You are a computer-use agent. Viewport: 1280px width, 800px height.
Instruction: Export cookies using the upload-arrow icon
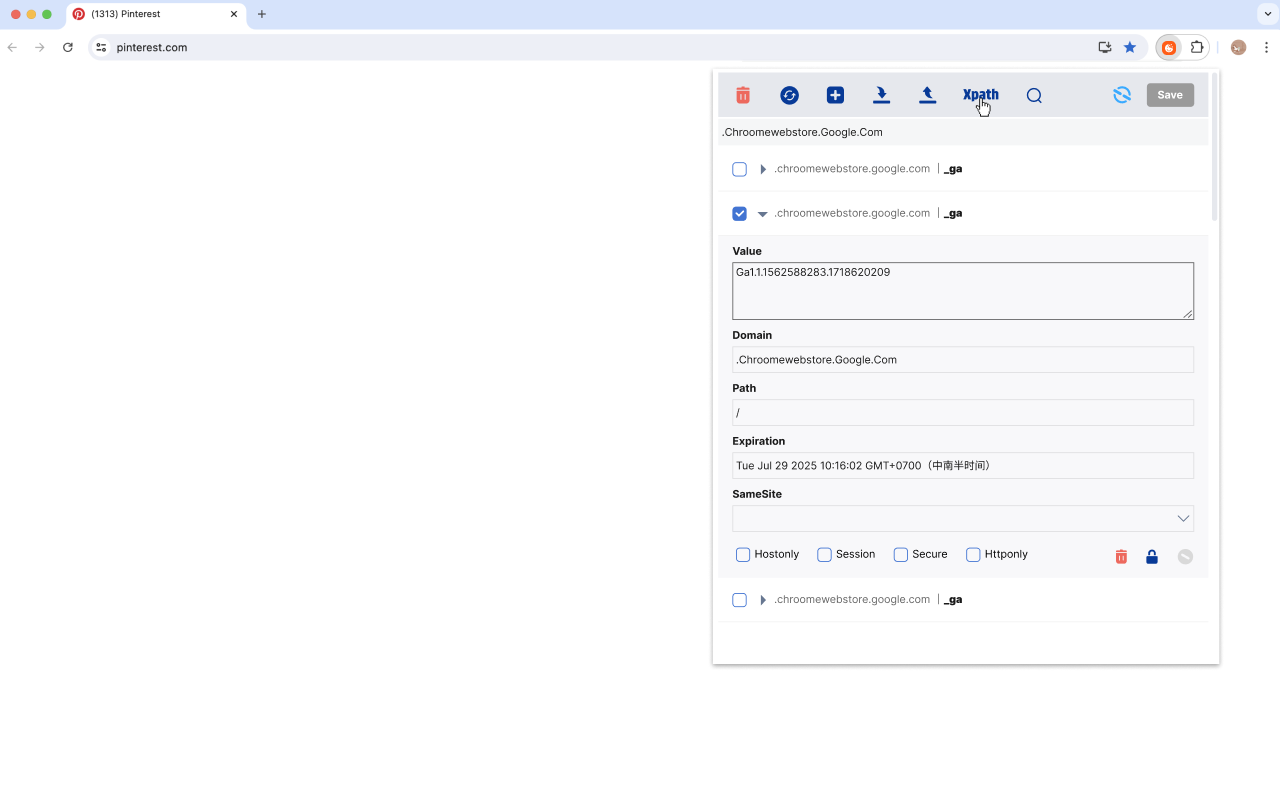[927, 94]
